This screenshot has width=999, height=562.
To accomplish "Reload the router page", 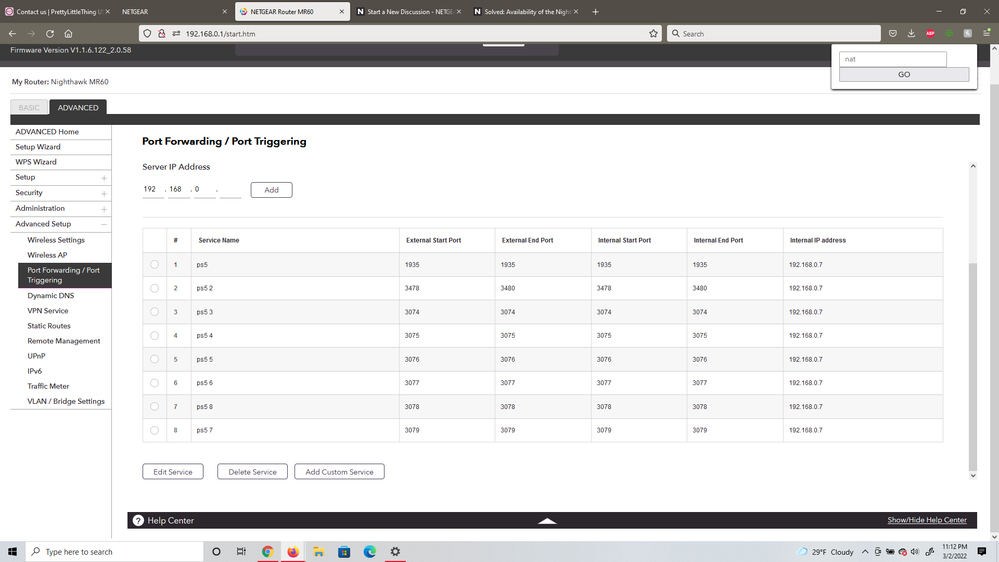I will [50, 33].
